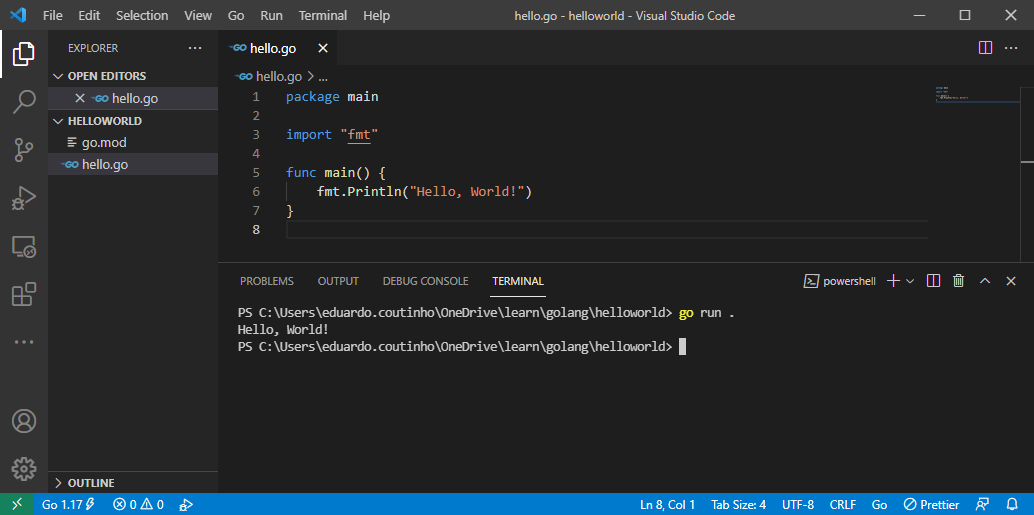Click the "fmt" import string
Image resolution: width=1034 pixels, height=515 pixels.
pos(360,135)
